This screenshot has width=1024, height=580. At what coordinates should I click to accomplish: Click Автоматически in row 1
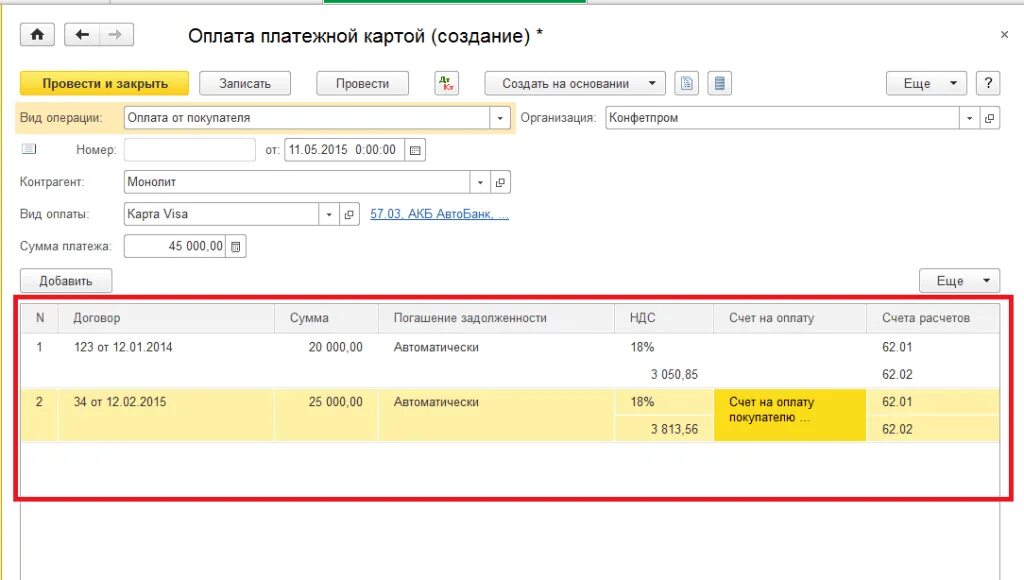[x=436, y=347]
